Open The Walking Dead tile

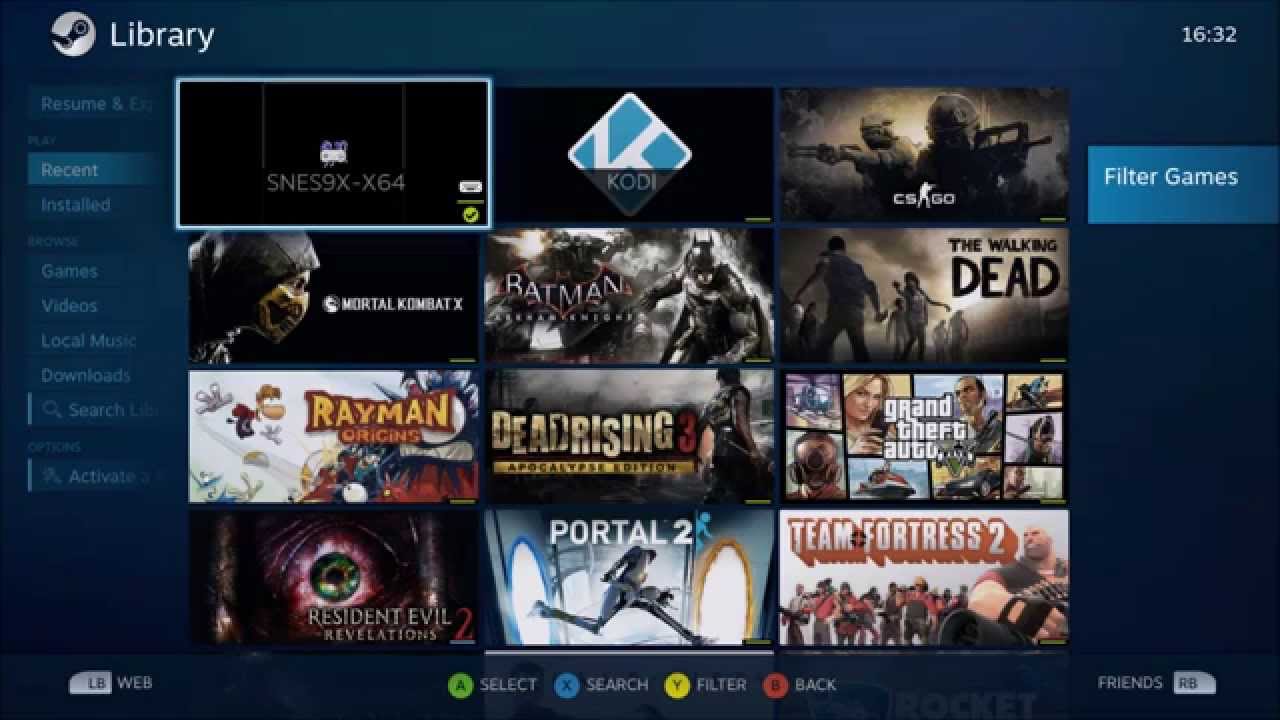tap(924, 296)
